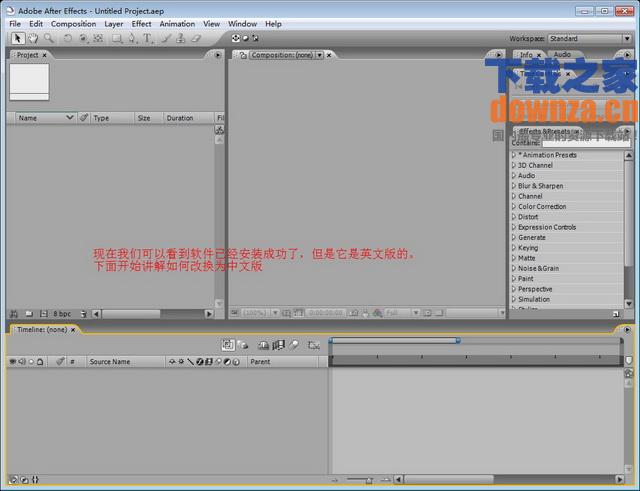
Task: Click the Local Axis Mode icon
Action: 236,38
